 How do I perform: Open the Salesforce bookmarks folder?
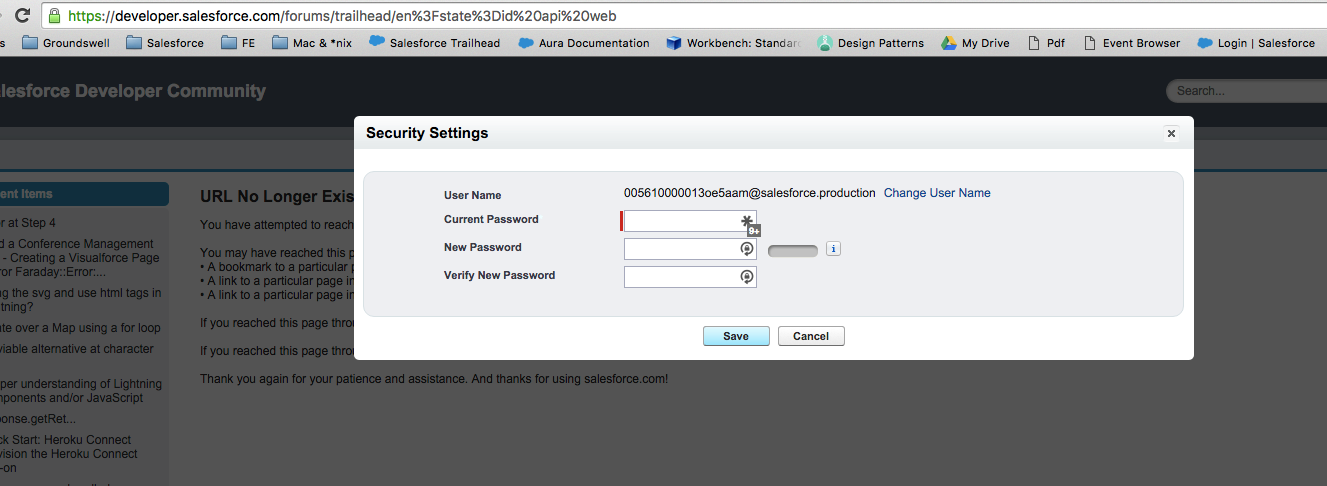165,43
